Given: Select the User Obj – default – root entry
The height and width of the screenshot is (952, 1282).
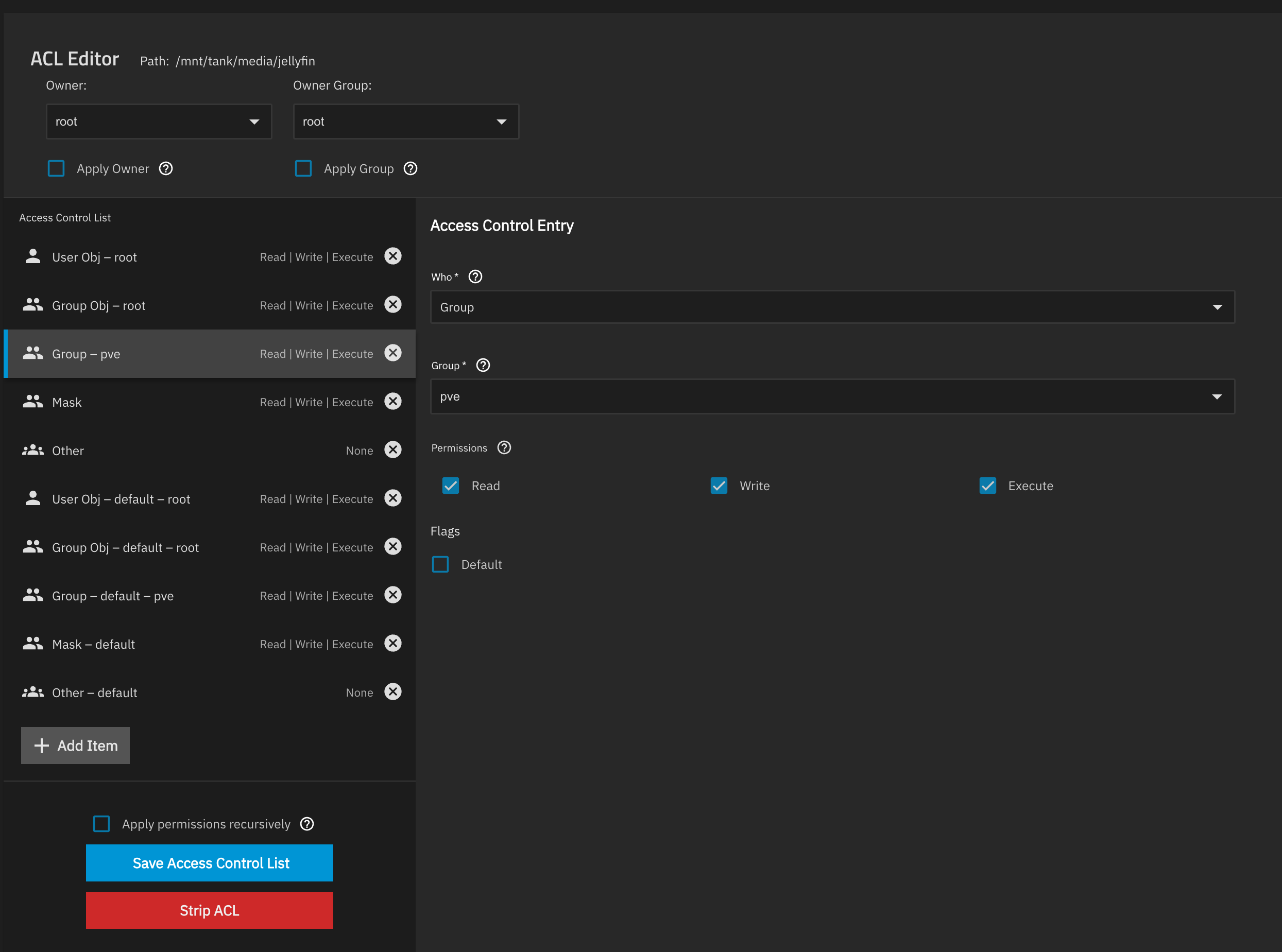Looking at the screenshot, I should [210, 498].
